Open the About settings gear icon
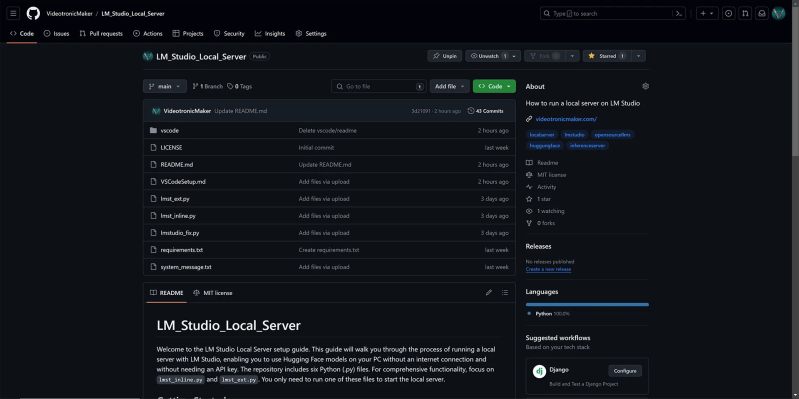This screenshot has height=399, width=799. [x=646, y=86]
